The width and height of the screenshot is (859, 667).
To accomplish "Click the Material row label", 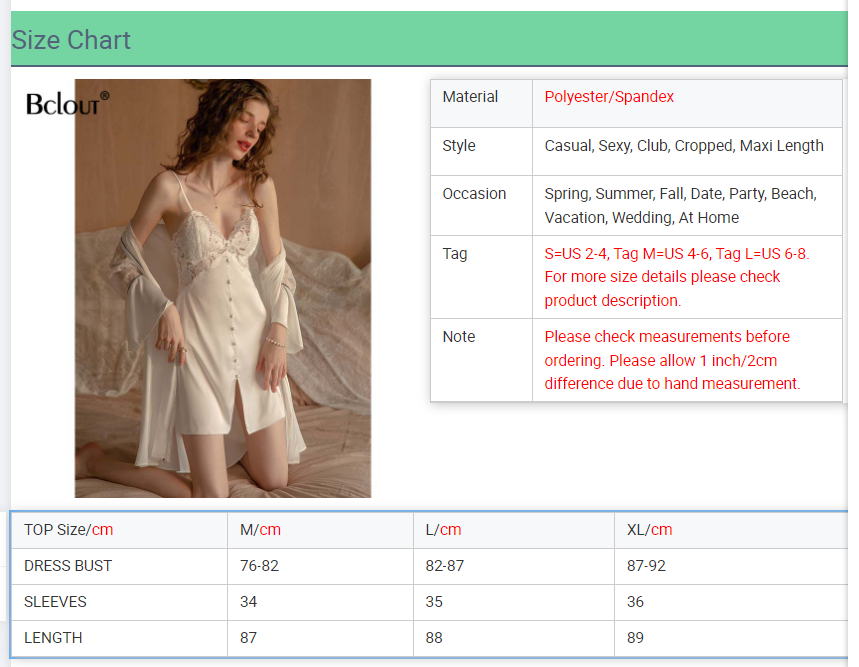I will 470,96.
